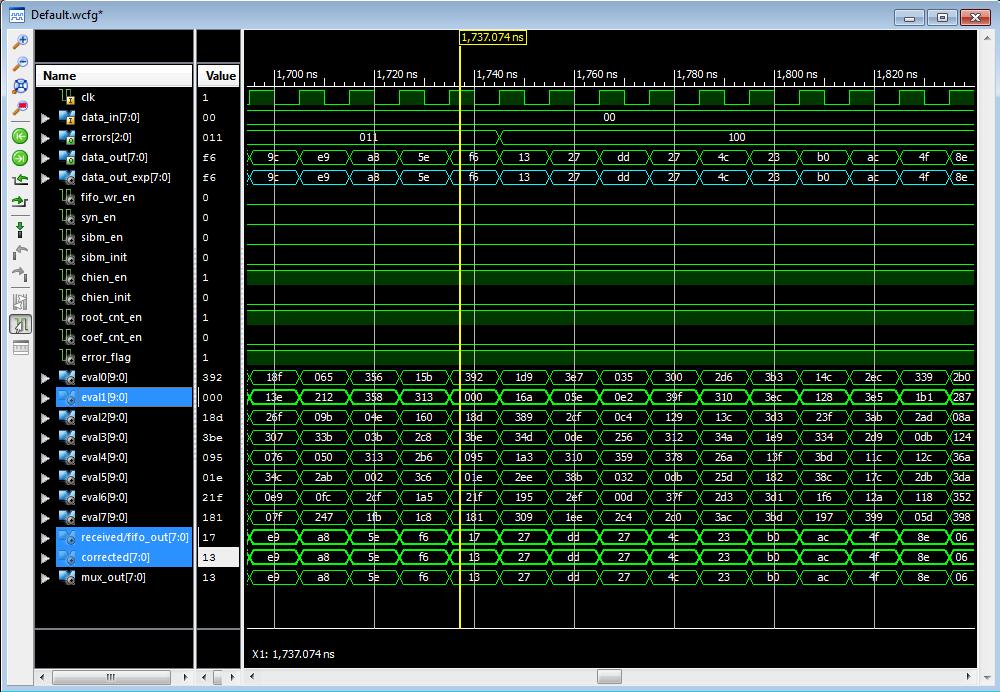Image resolution: width=1000 pixels, height=692 pixels.
Task: Click the Zoom Out magnifier icon
Action: [20, 63]
